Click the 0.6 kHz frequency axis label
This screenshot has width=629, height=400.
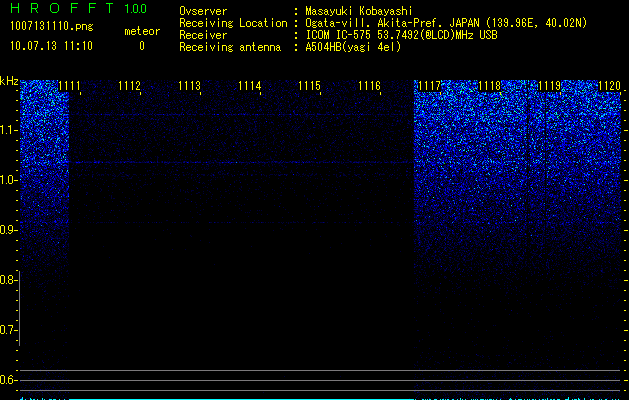(8, 380)
